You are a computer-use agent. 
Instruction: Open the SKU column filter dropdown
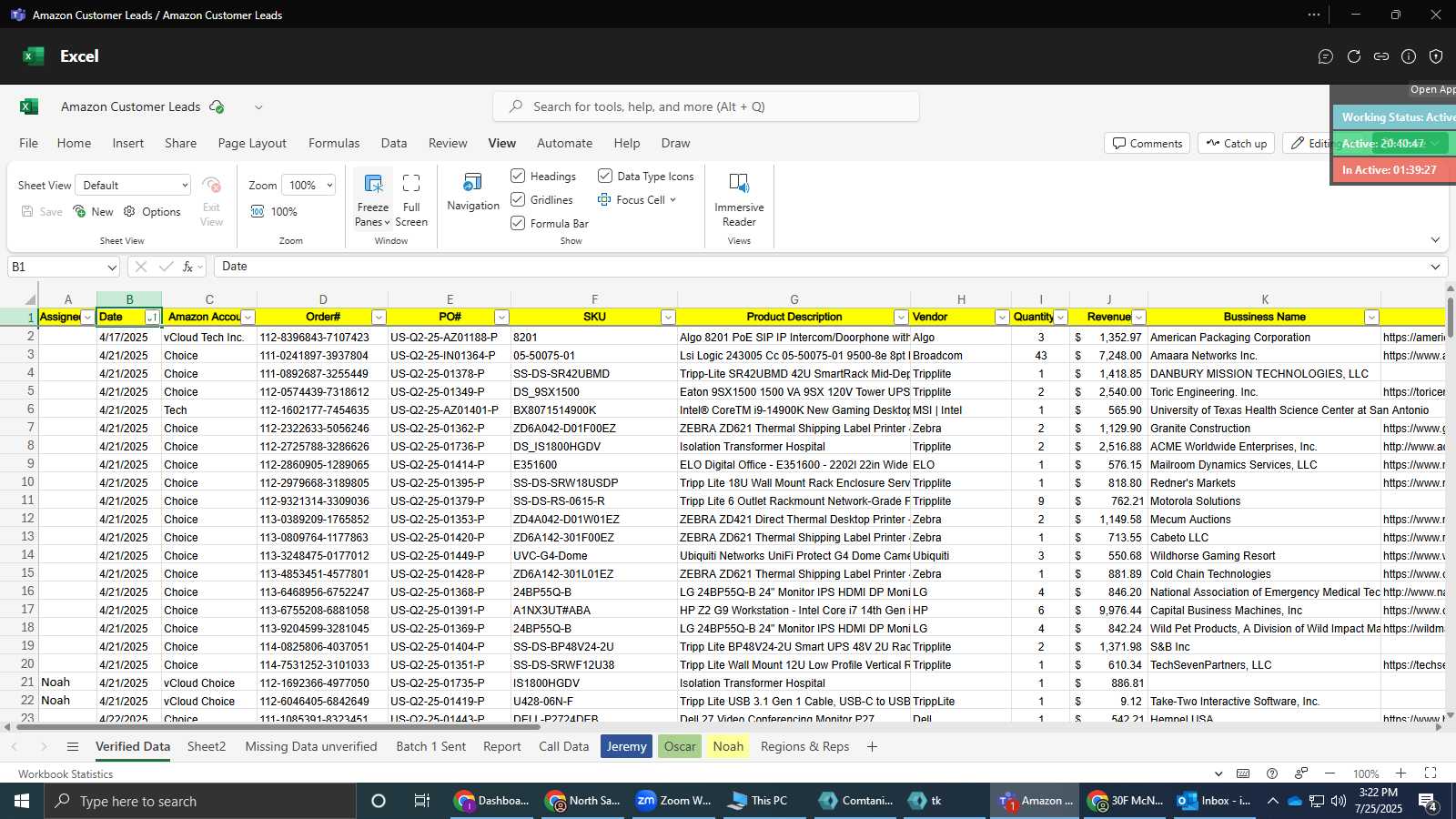(x=668, y=318)
